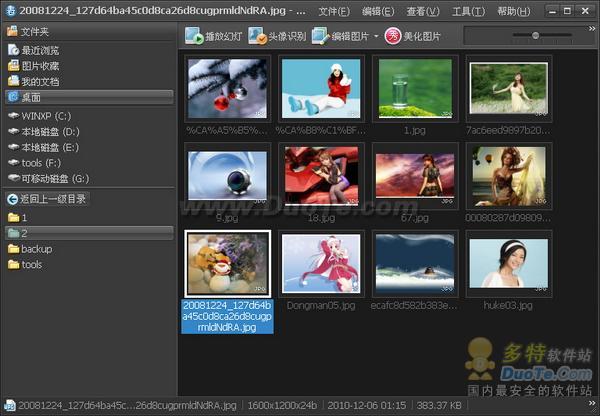Select the snowy ornament thumbnail %CA%A5%B5%

pyautogui.click(x=227, y=88)
